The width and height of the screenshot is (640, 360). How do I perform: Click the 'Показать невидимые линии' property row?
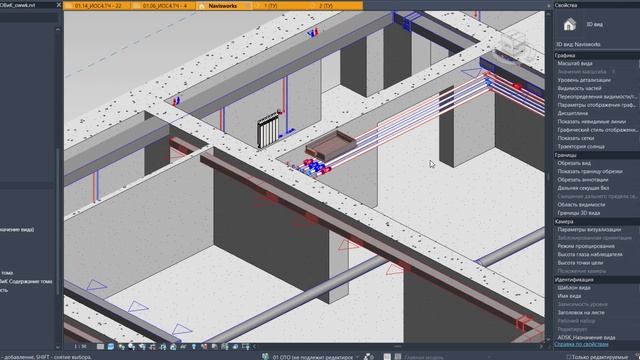(x=597, y=122)
